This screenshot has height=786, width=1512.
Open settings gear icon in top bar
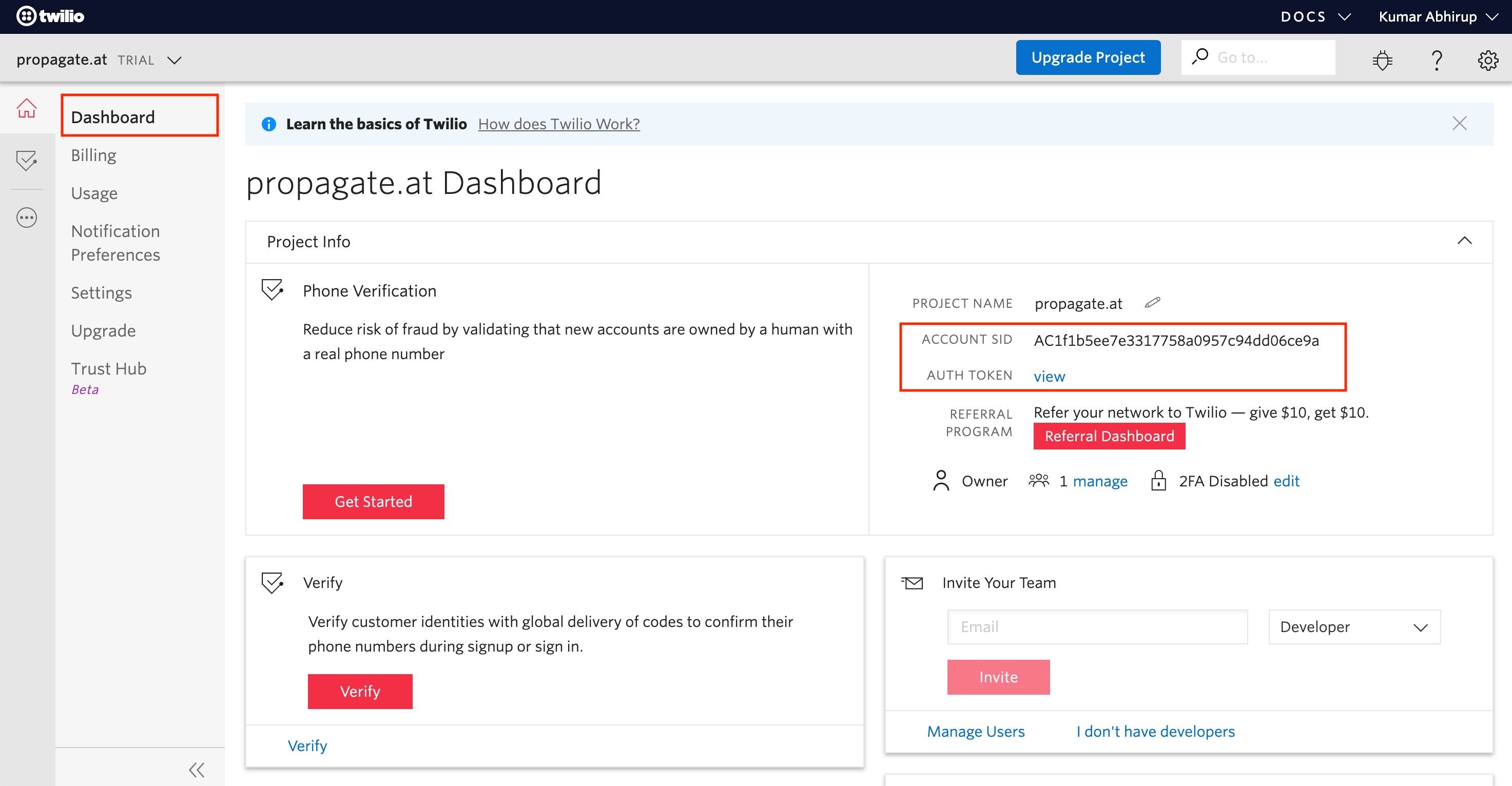1487,60
